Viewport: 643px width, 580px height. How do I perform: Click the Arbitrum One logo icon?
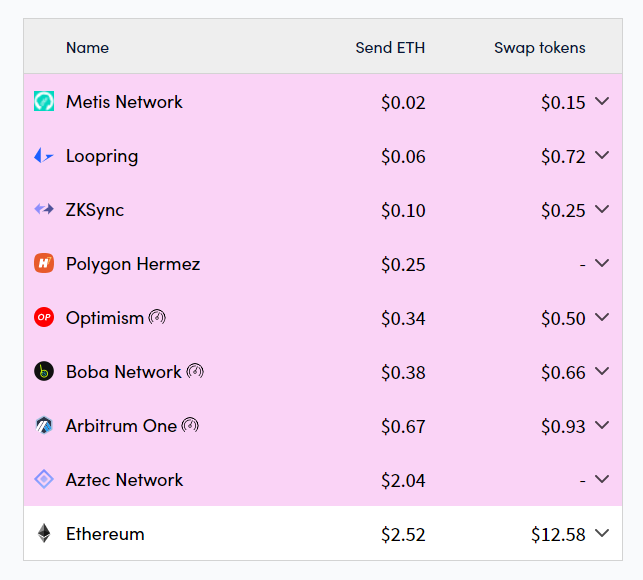coord(44,425)
